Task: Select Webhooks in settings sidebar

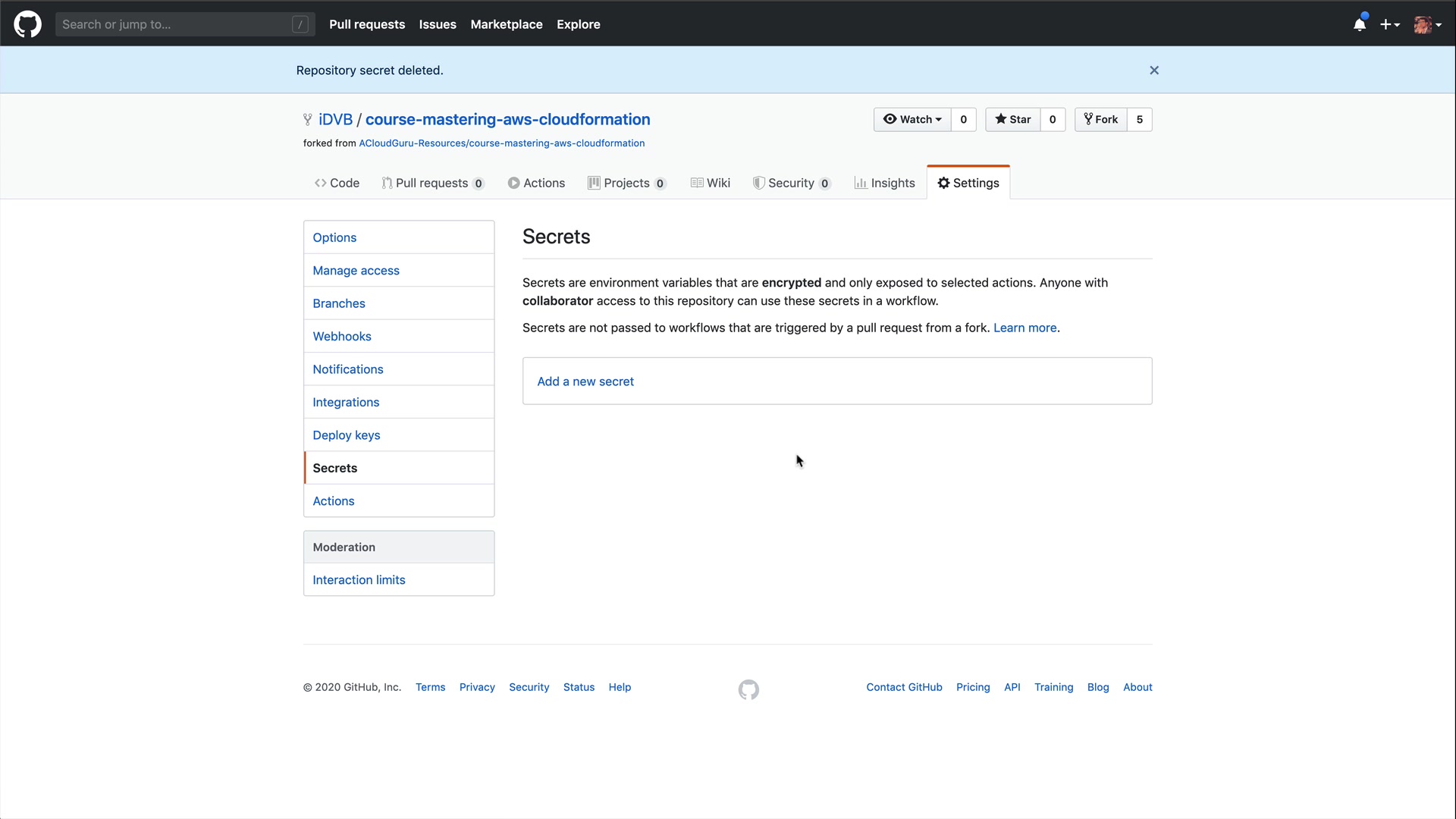Action: (342, 336)
